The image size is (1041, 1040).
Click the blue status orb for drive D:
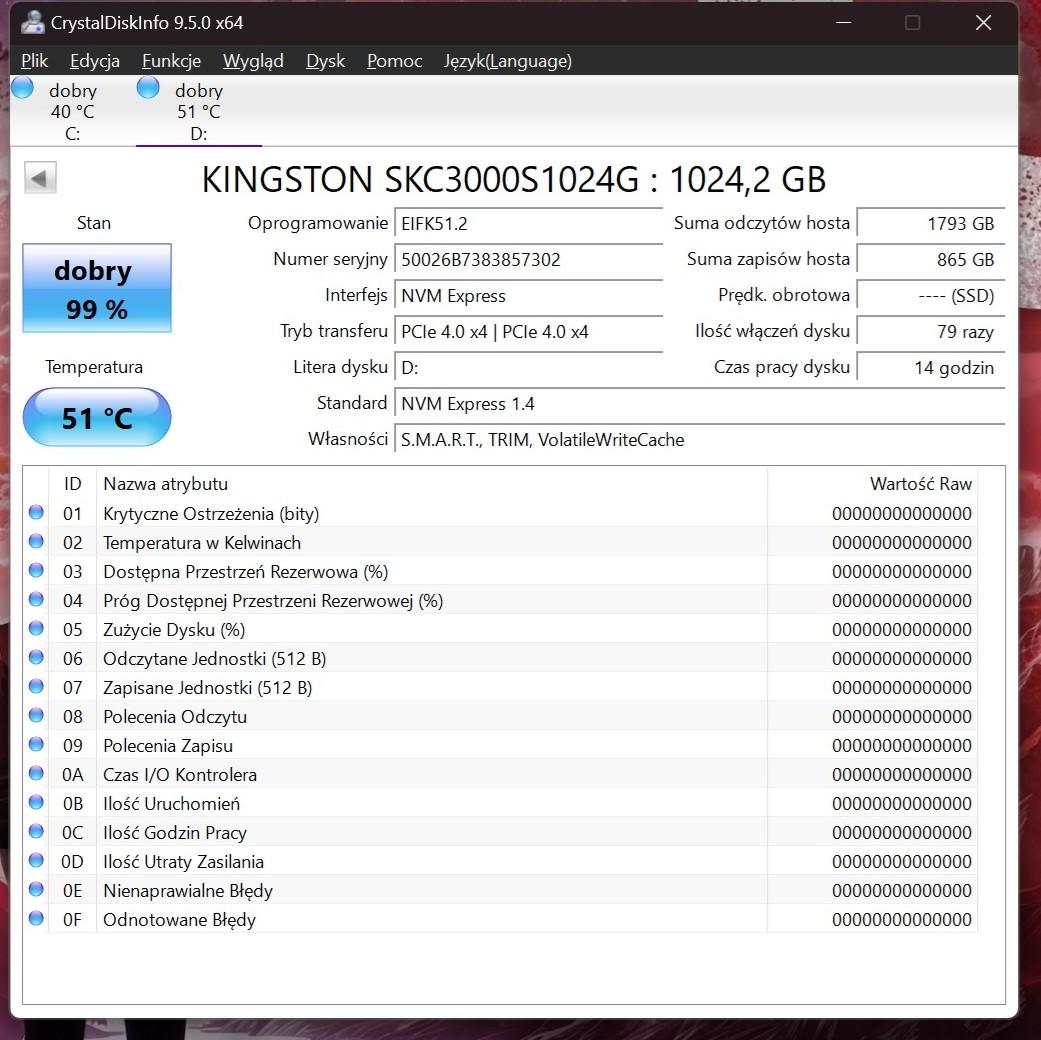click(148, 88)
